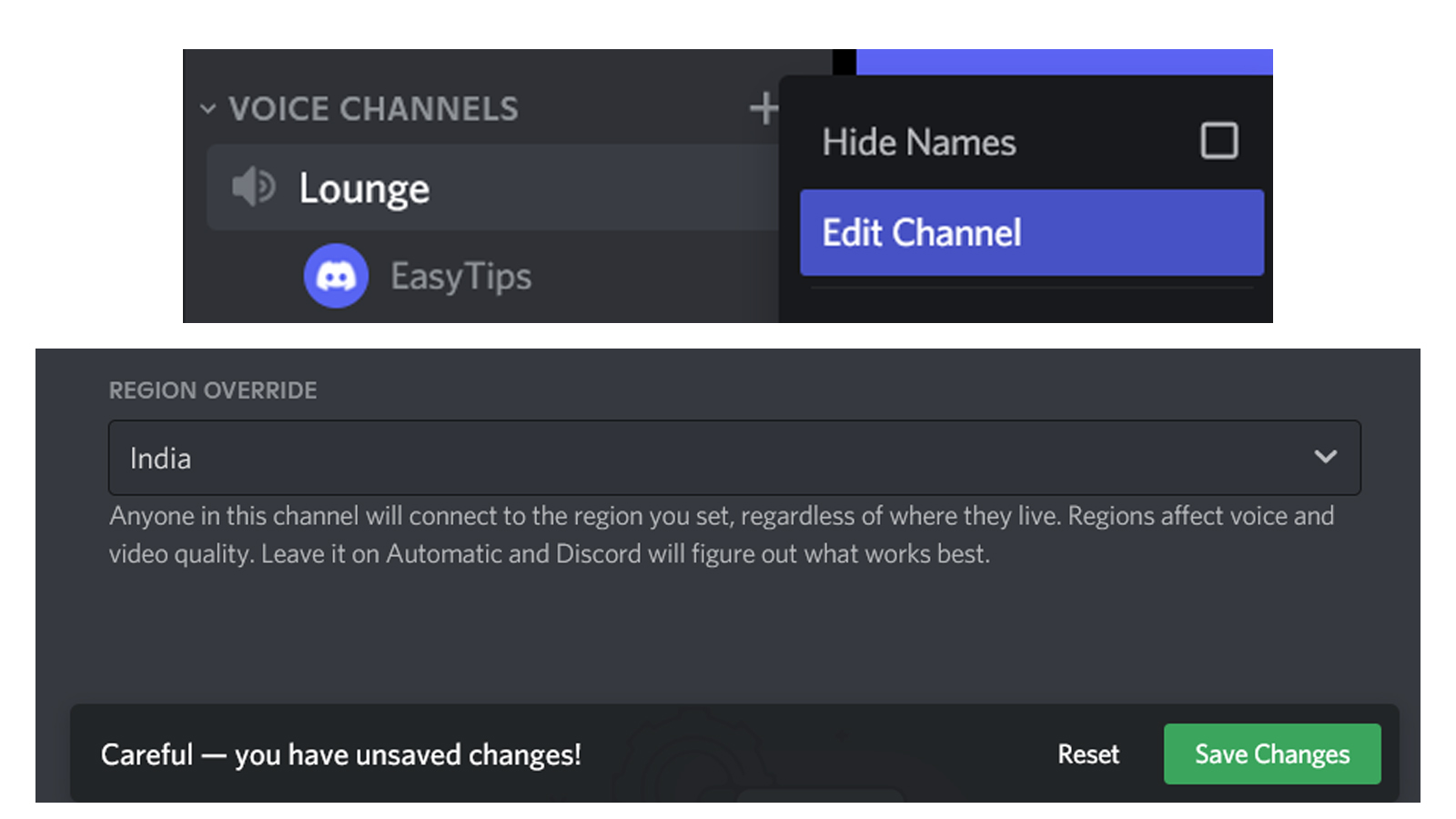Tick the Hide Names checkbox
This screenshot has width=1456, height=819.
coord(1218,141)
